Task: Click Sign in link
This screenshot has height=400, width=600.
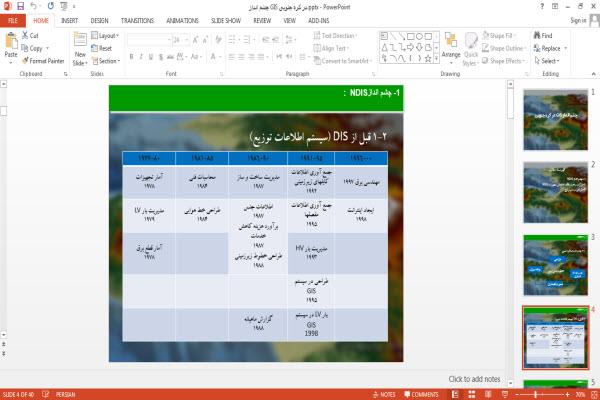Action: click(578, 20)
